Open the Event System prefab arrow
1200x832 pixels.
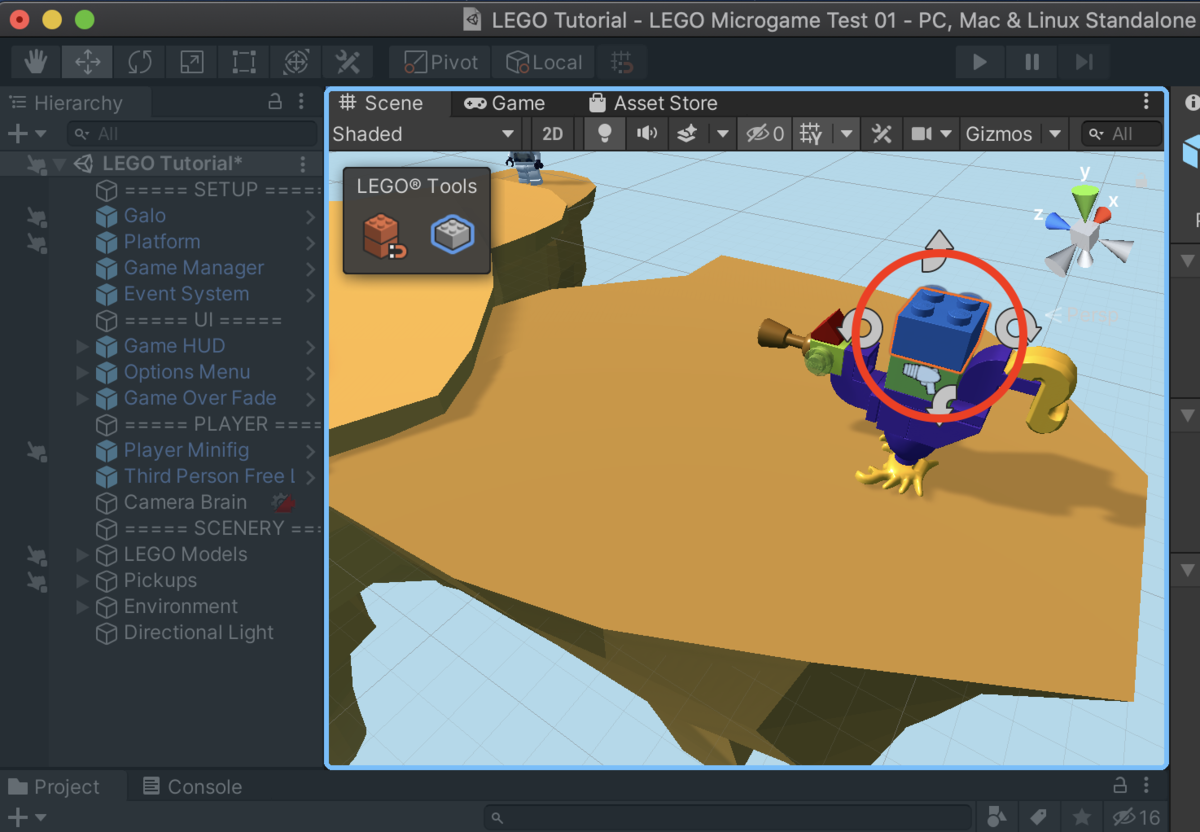310,294
